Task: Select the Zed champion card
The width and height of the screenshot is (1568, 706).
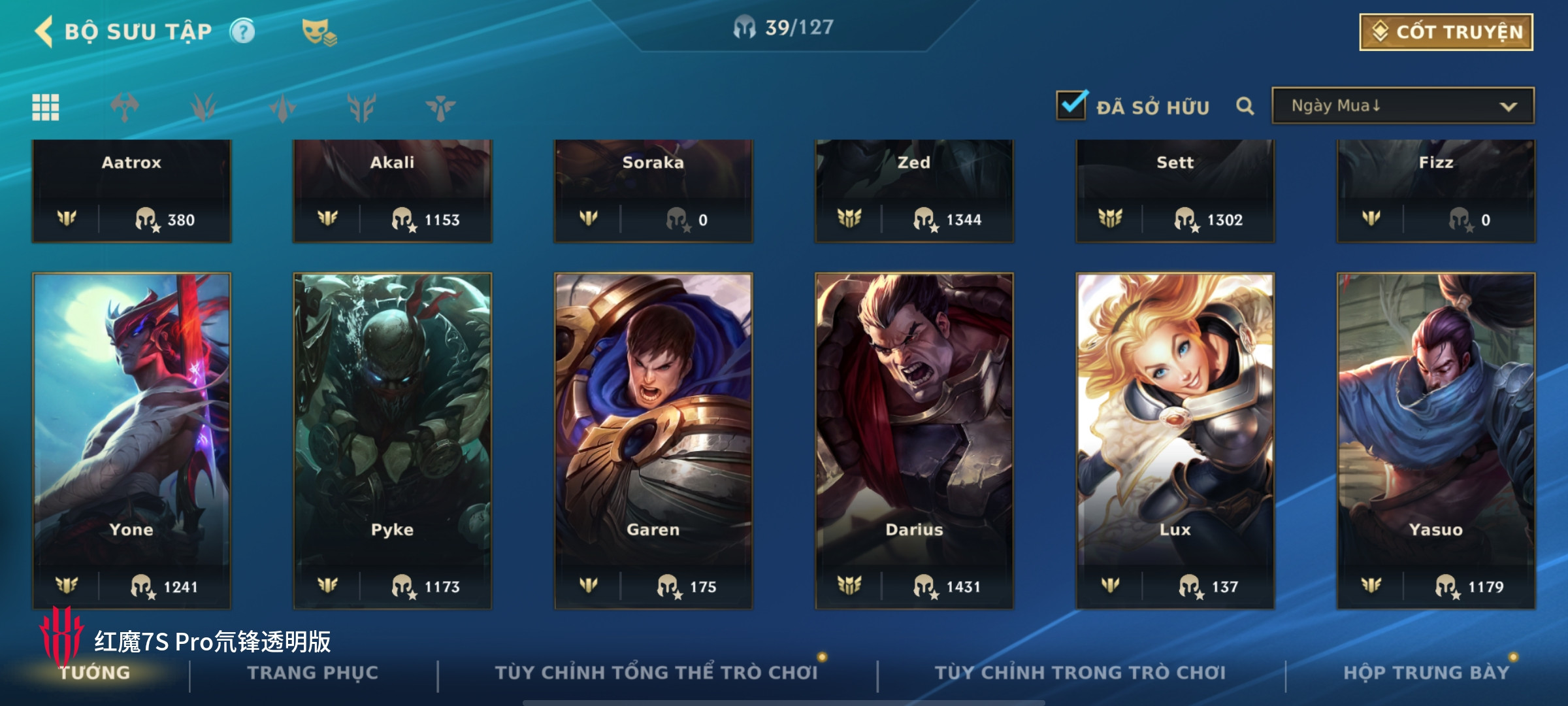Action: tap(915, 191)
